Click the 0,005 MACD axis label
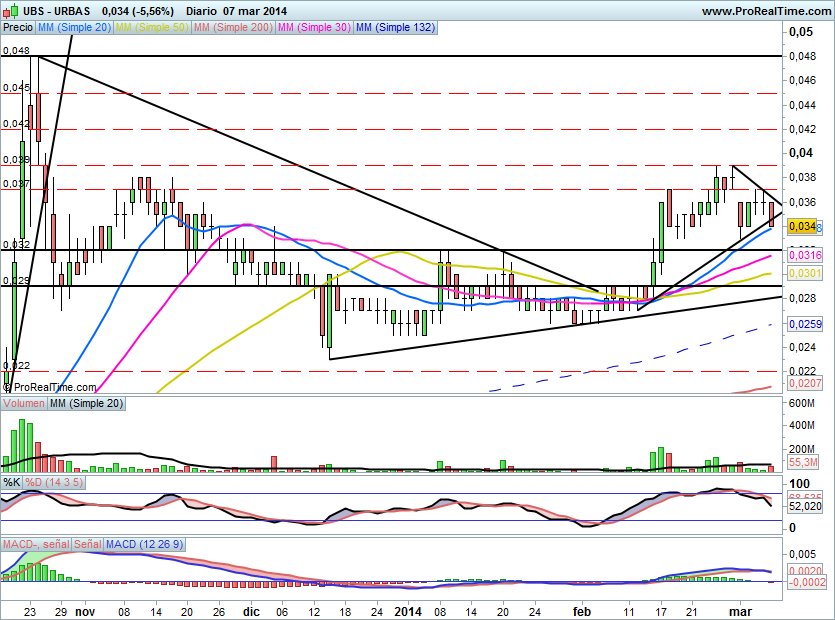This screenshot has height=620, width=835. pyautogui.click(x=803, y=554)
